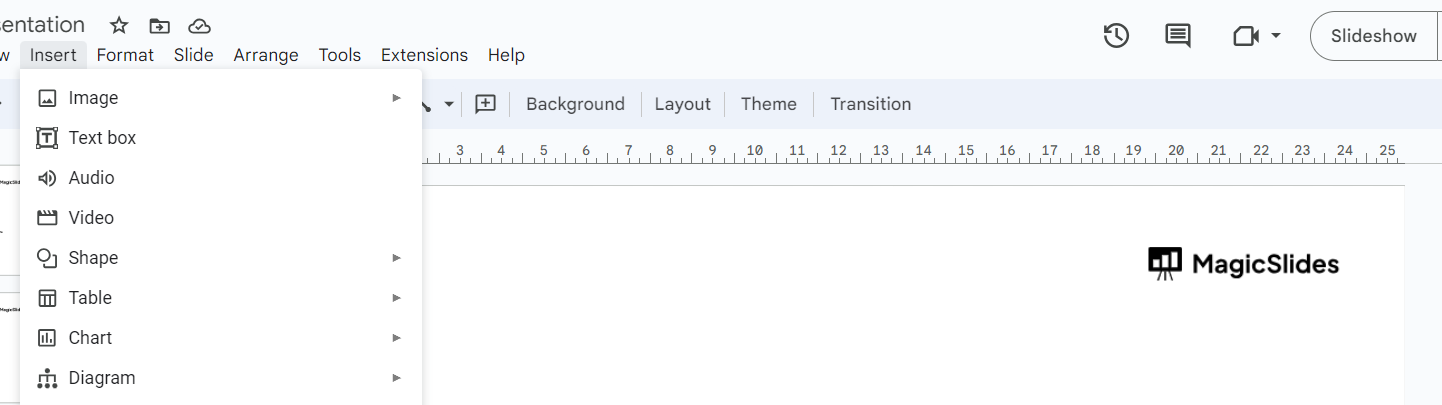Select Video in the Insert menu

click(x=91, y=218)
